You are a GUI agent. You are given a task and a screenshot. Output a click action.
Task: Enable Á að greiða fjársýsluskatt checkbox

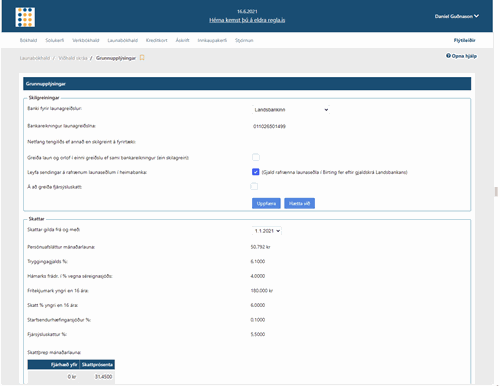[x=254, y=187]
